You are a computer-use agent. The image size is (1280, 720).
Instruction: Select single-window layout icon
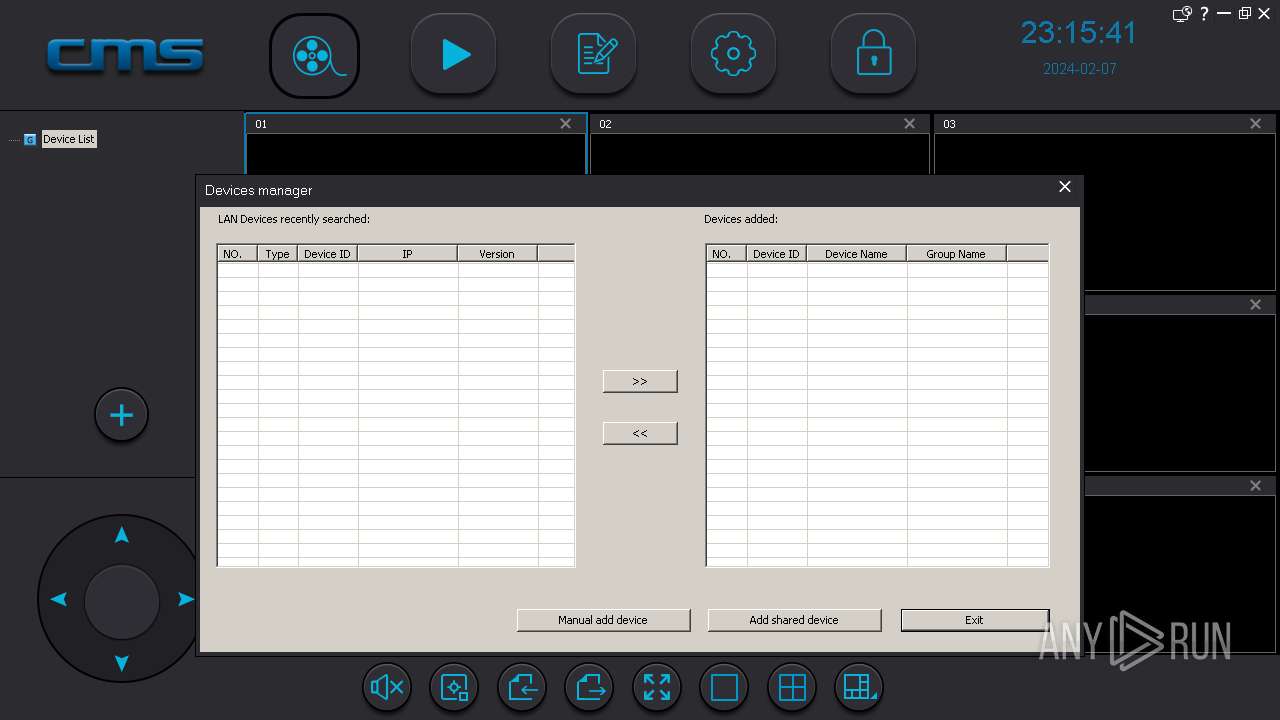pyautogui.click(x=725, y=688)
